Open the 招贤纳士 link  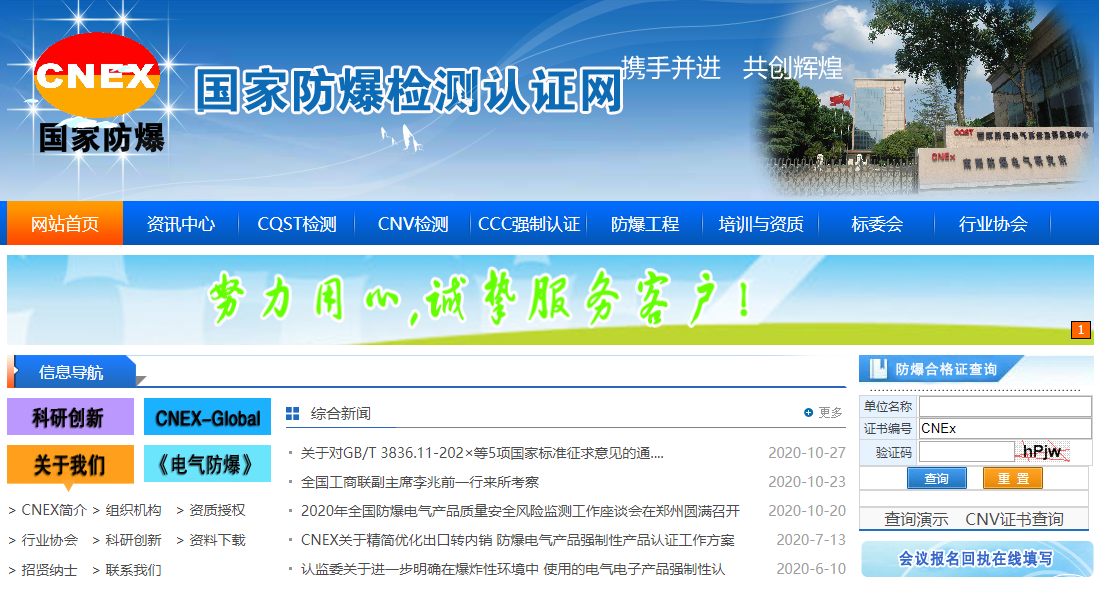49,569
